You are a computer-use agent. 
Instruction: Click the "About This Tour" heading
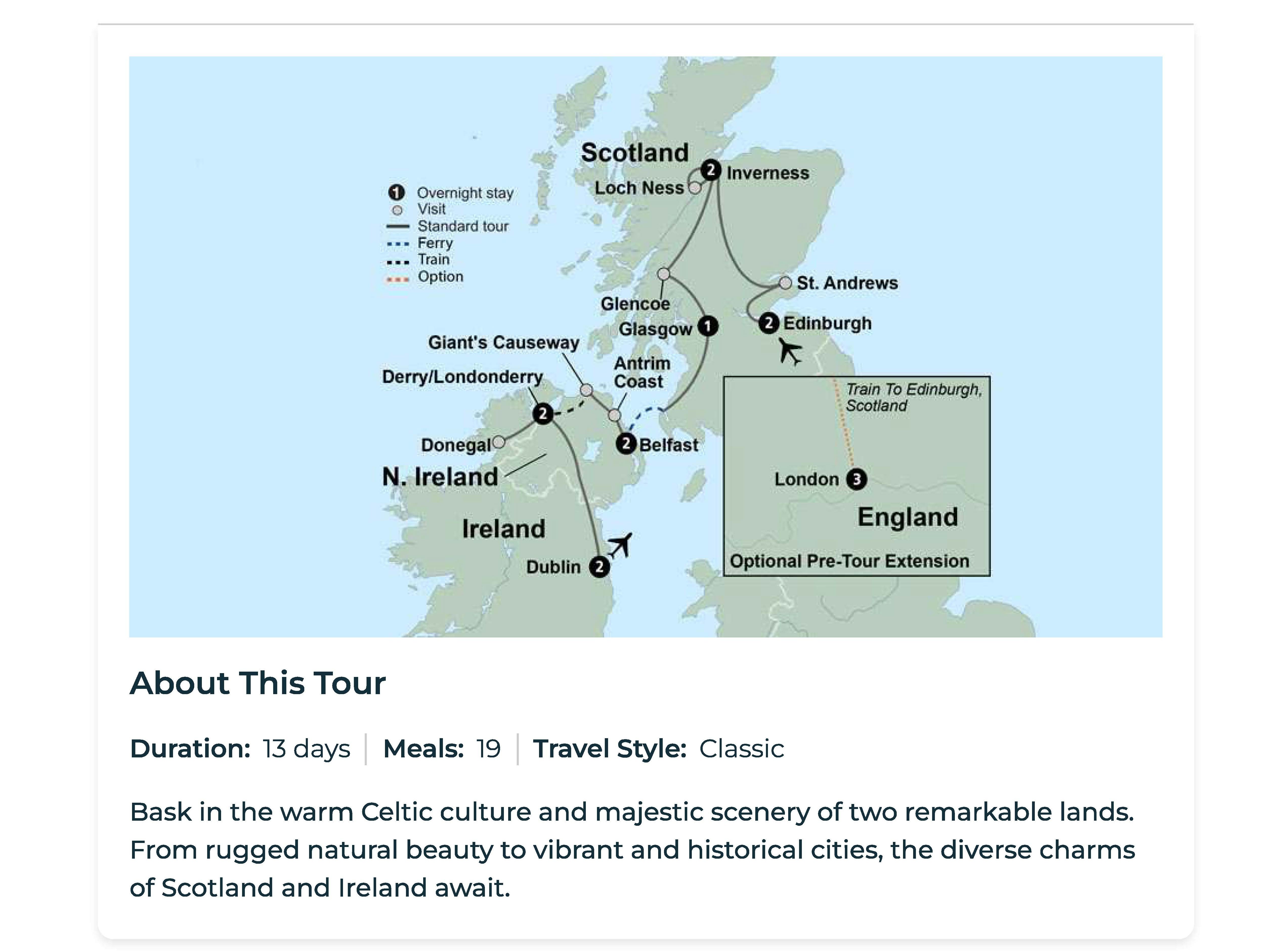click(258, 683)
